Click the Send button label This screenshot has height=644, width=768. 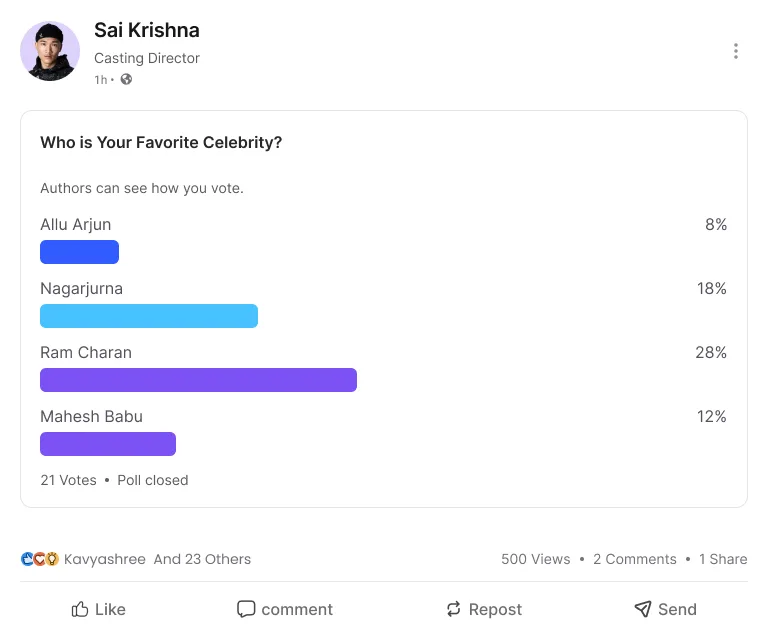click(677, 609)
